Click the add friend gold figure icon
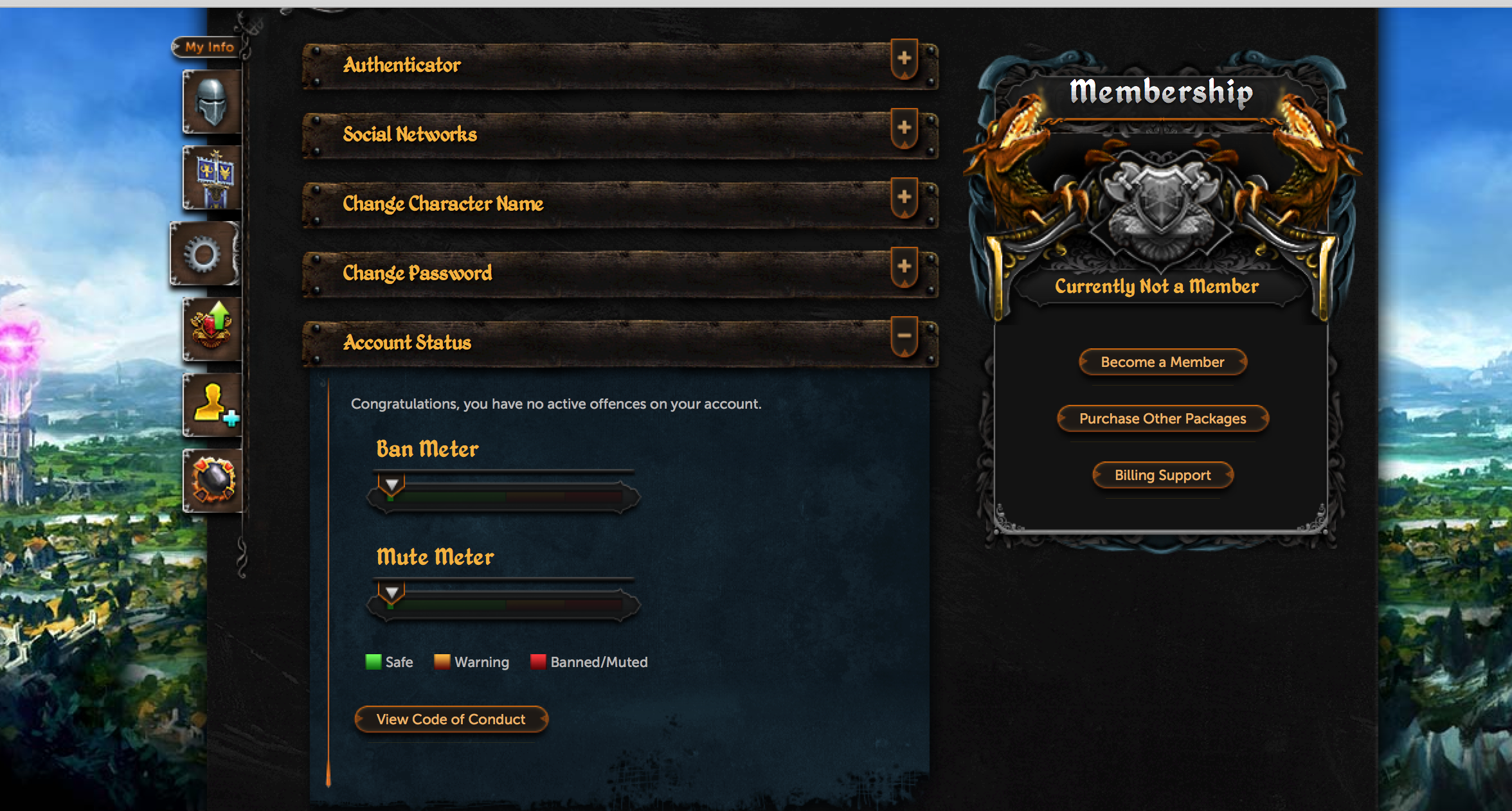The height and width of the screenshot is (811, 1512). (212, 405)
